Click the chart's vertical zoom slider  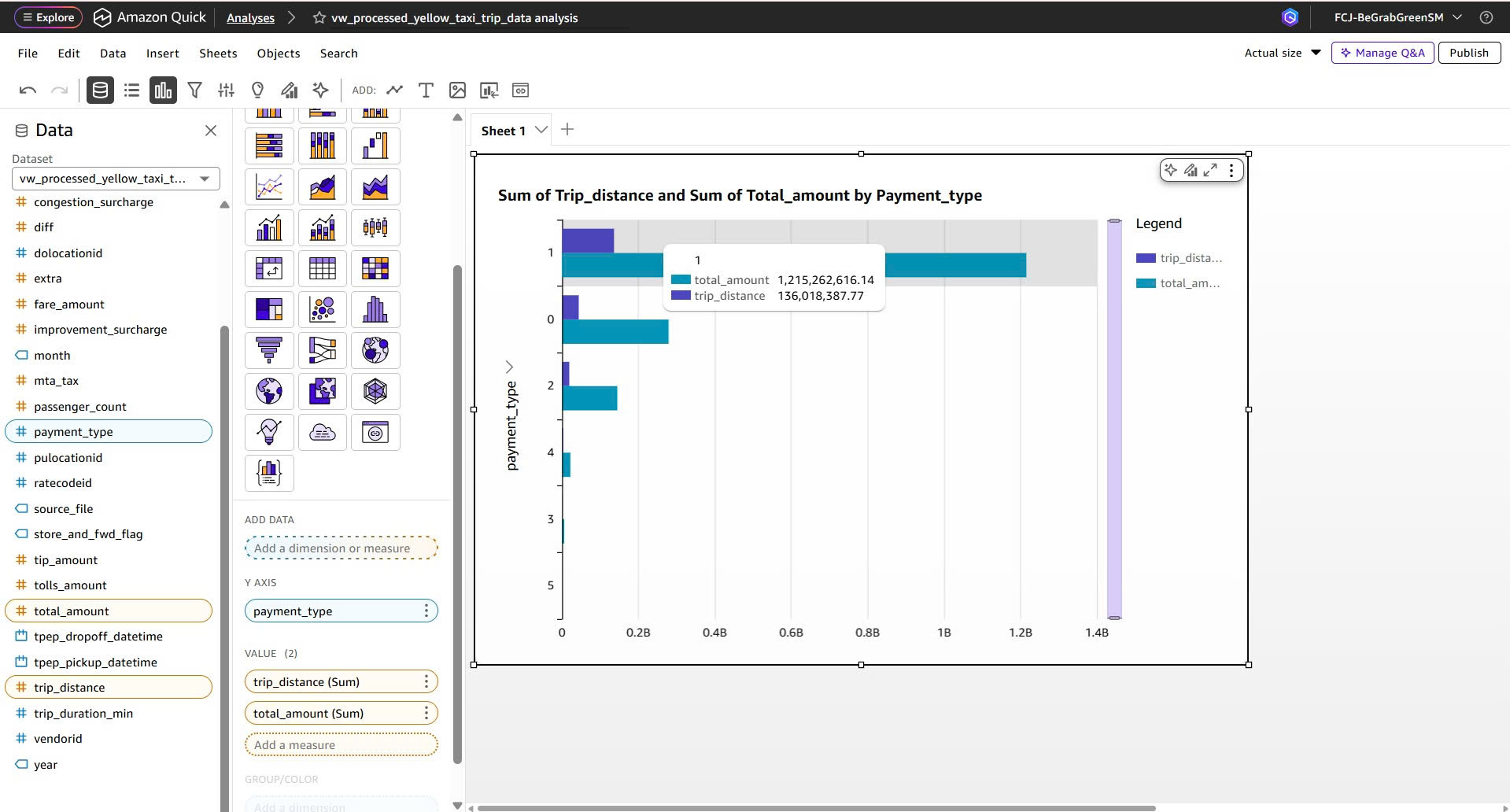[x=1114, y=419]
